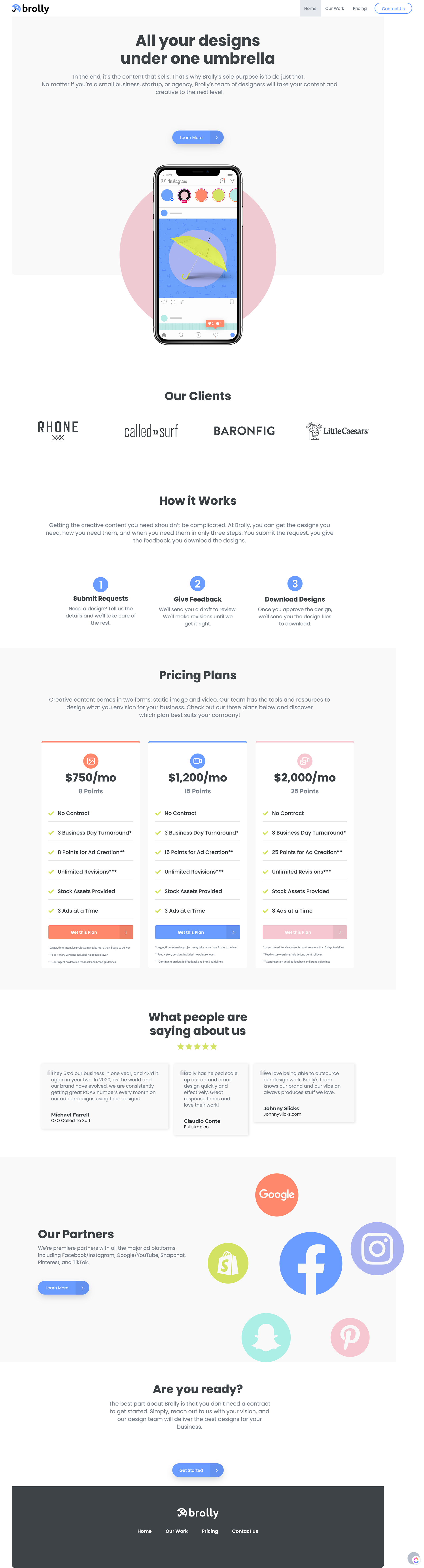Screen dimensions: 424x1568
Task: Click the Little Caesars client logo
Action: [337, 431]
